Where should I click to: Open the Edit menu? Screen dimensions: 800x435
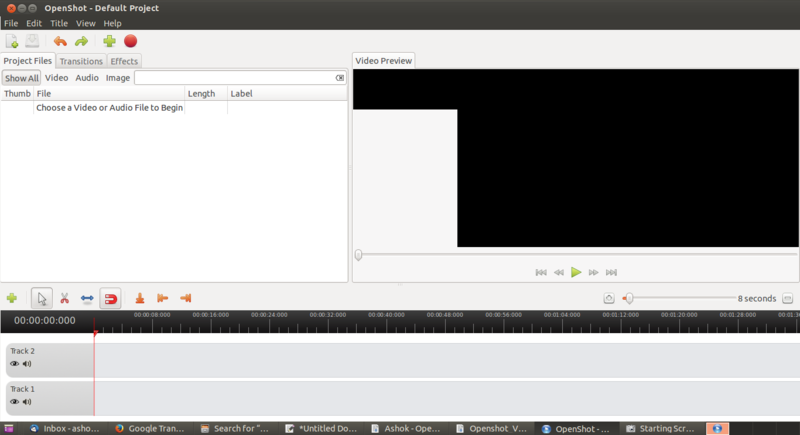[x=34, y=23]
